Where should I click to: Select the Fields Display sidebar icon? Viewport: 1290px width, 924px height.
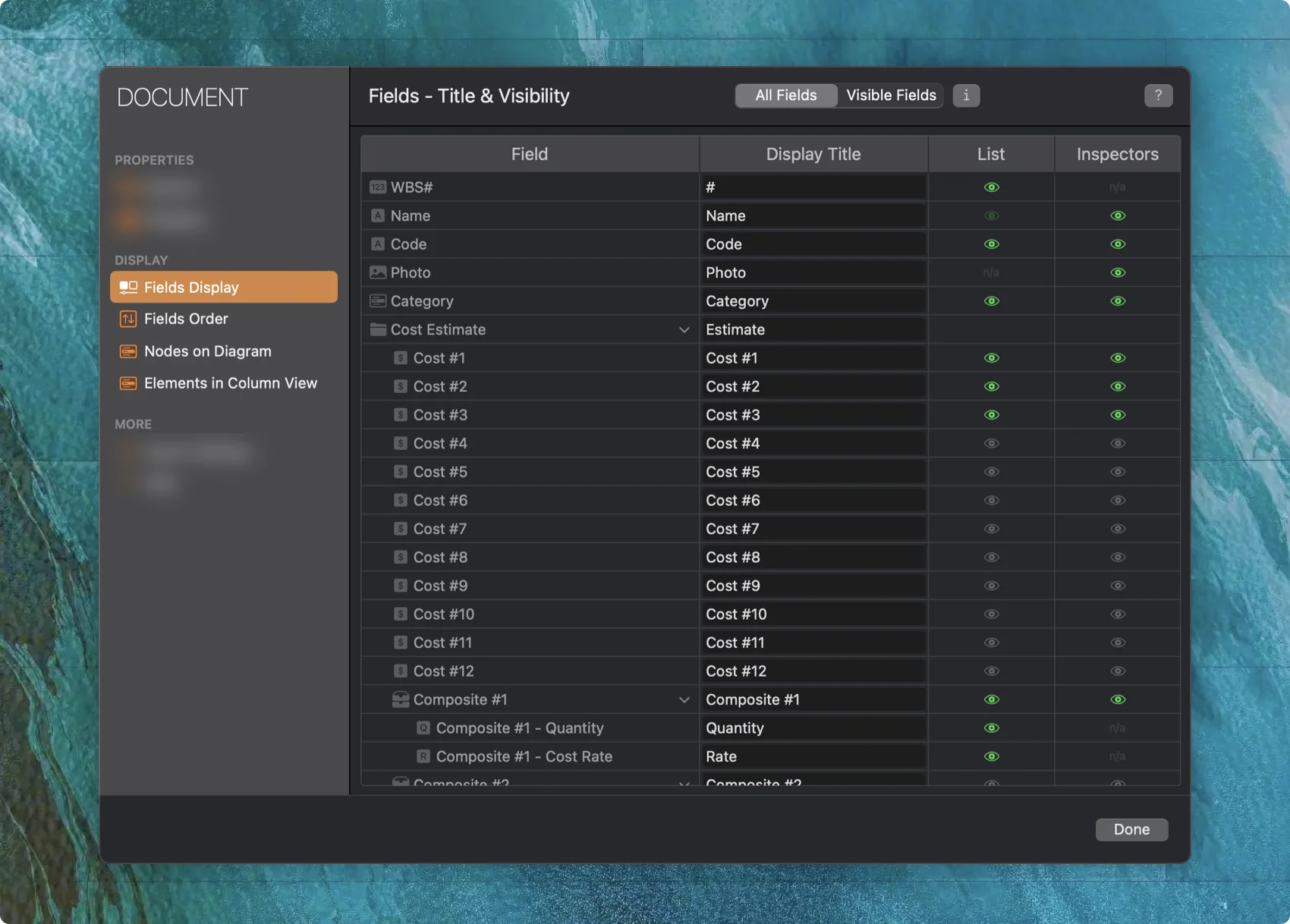(x=128, y=287)
